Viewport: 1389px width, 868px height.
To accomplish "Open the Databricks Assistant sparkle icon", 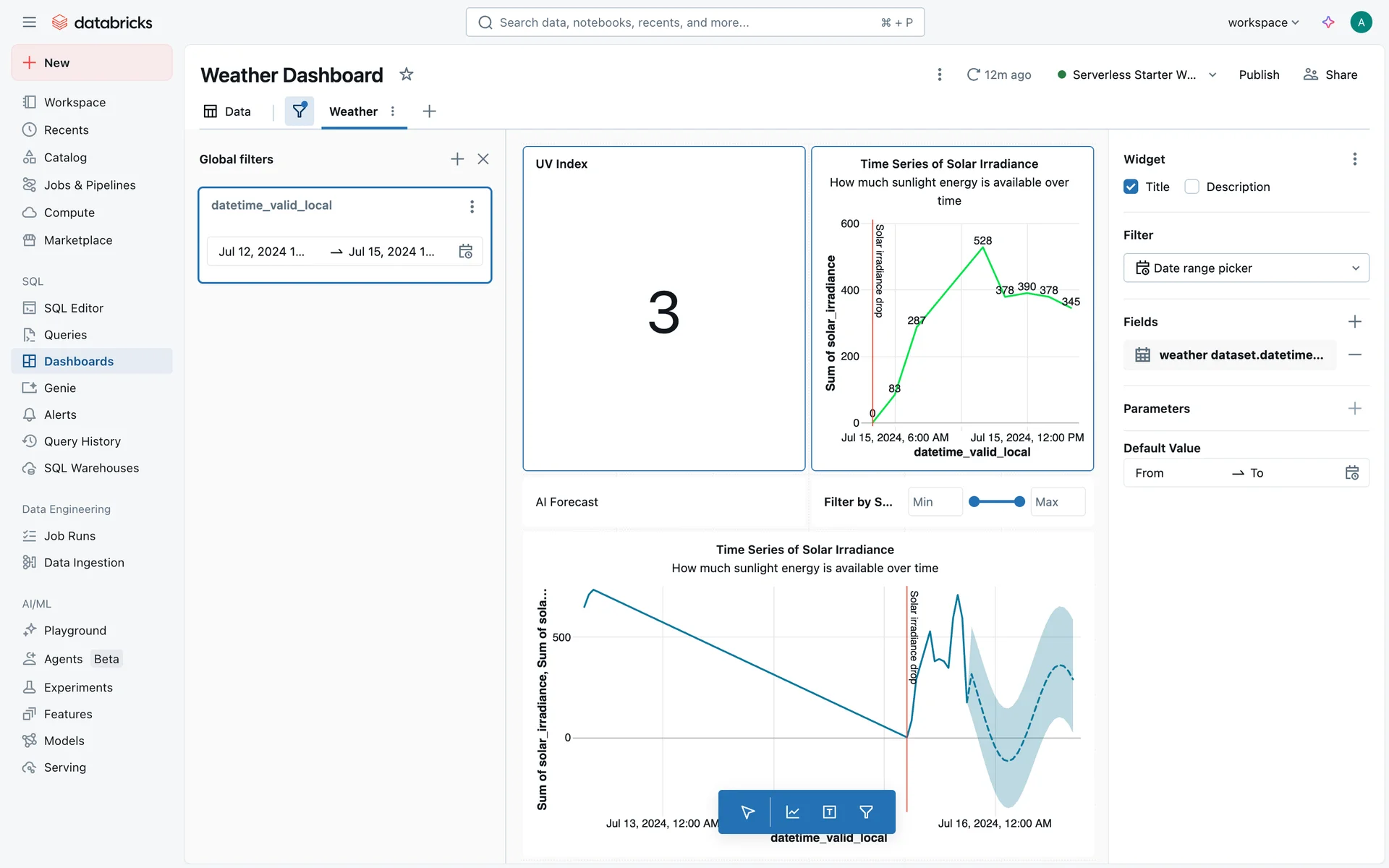I will tap(1328, 22).
